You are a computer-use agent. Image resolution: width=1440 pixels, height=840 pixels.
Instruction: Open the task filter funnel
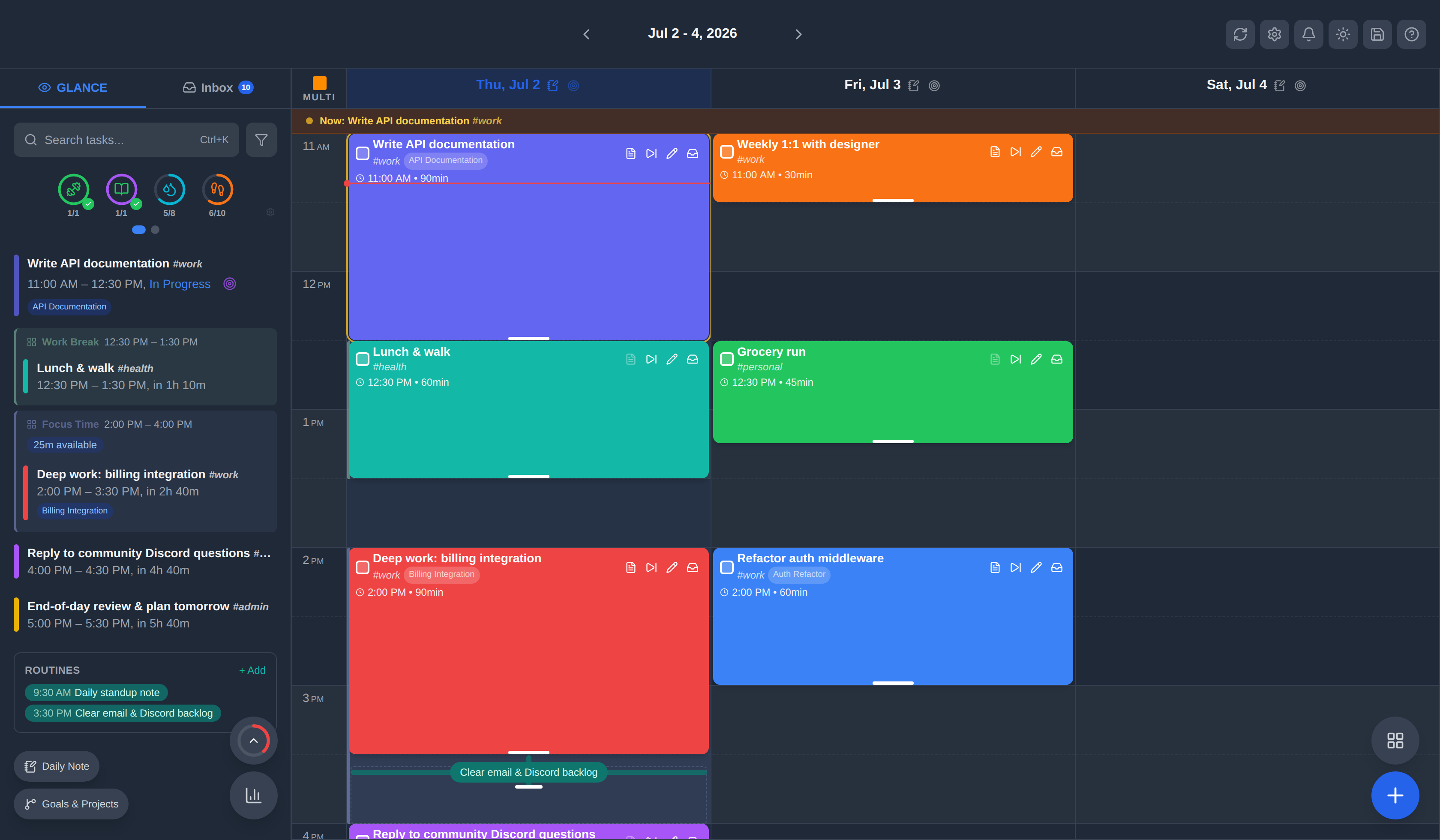261,140
